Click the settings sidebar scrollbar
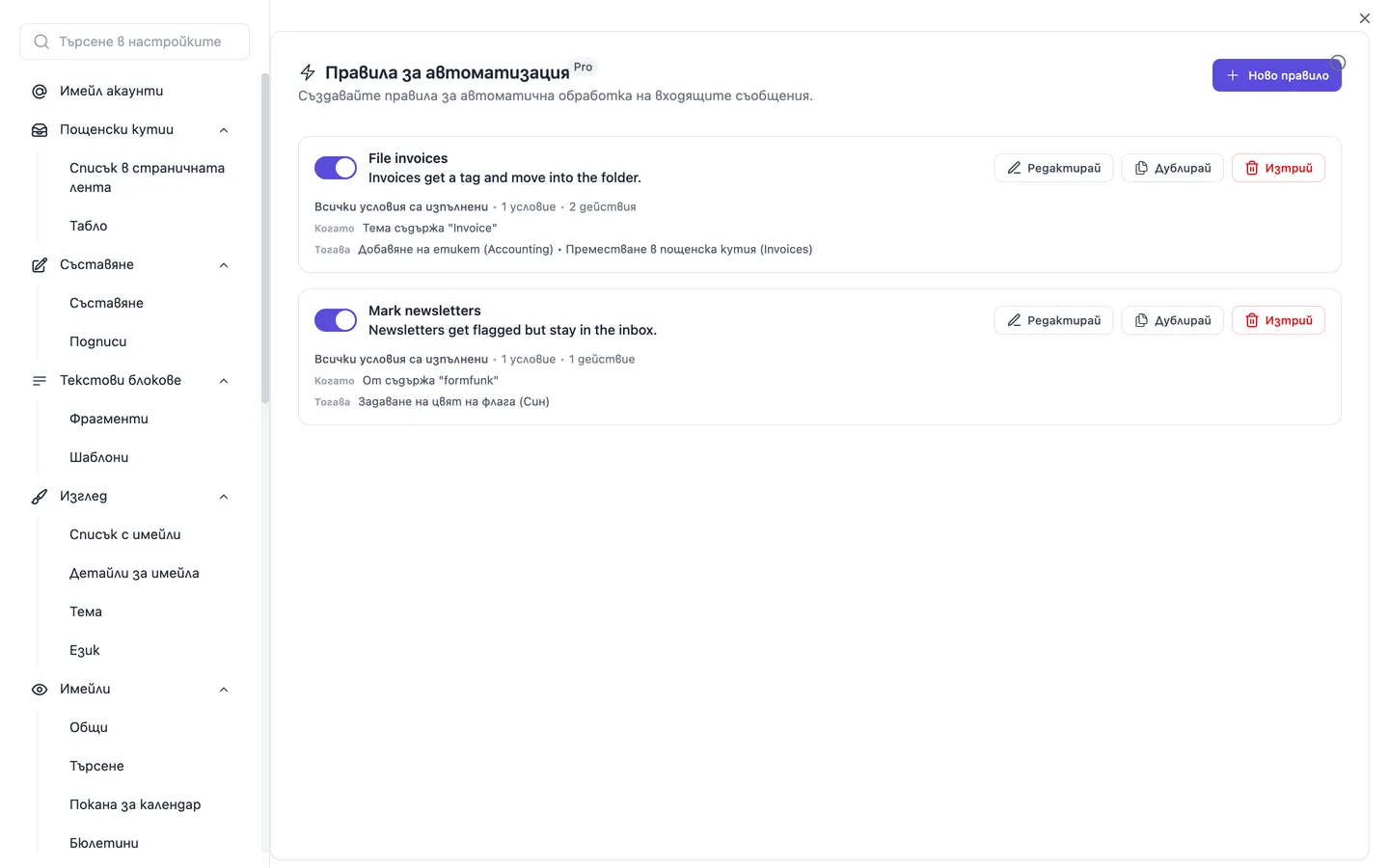 point(265,238)
